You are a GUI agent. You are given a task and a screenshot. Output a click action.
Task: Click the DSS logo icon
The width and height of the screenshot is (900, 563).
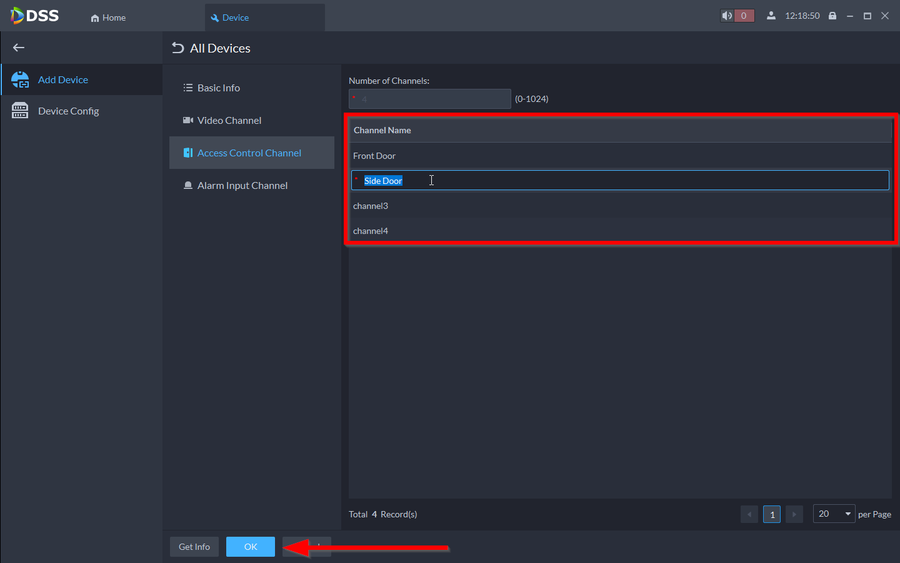[18, 16]
